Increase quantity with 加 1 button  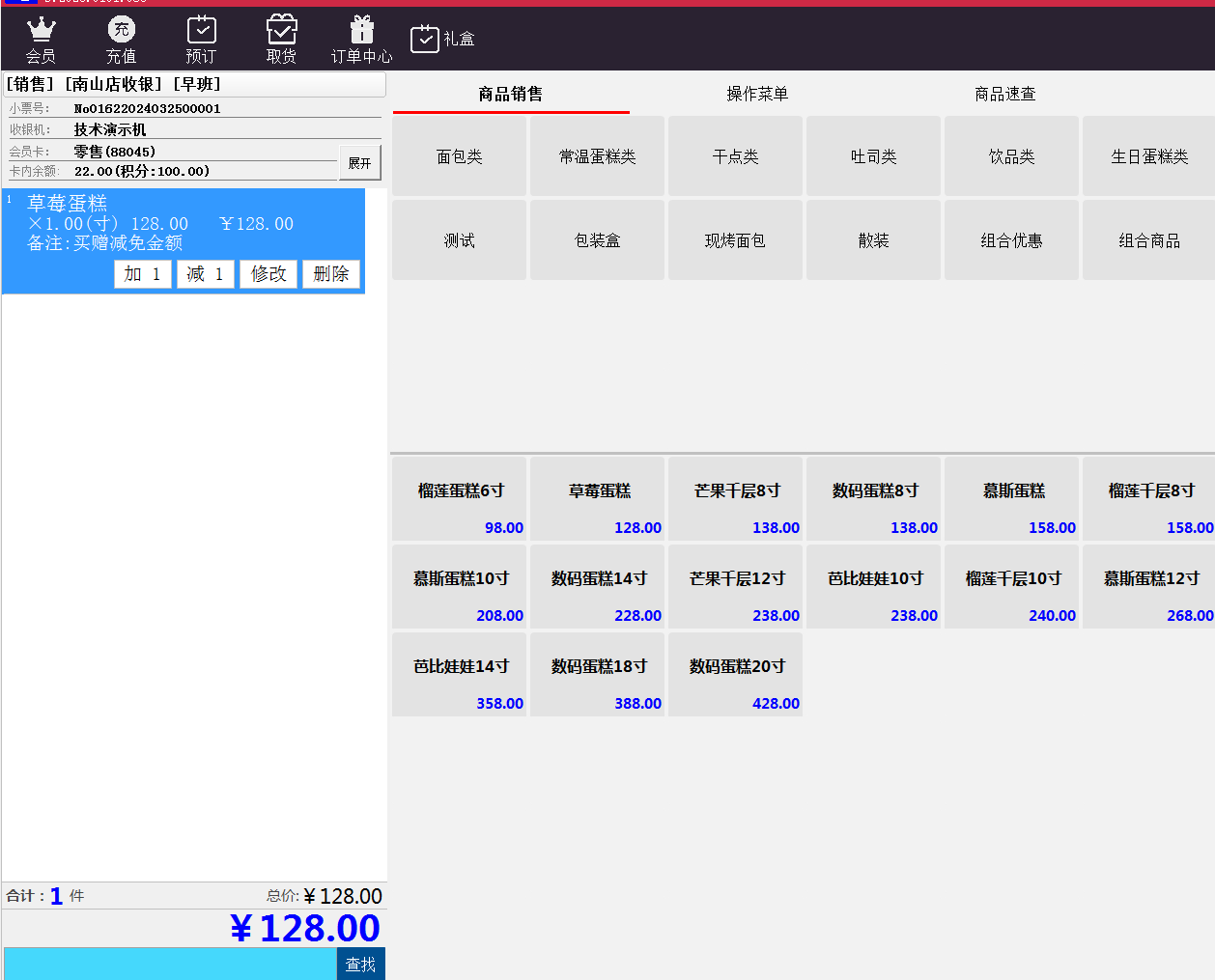click(x=143, y=274)
